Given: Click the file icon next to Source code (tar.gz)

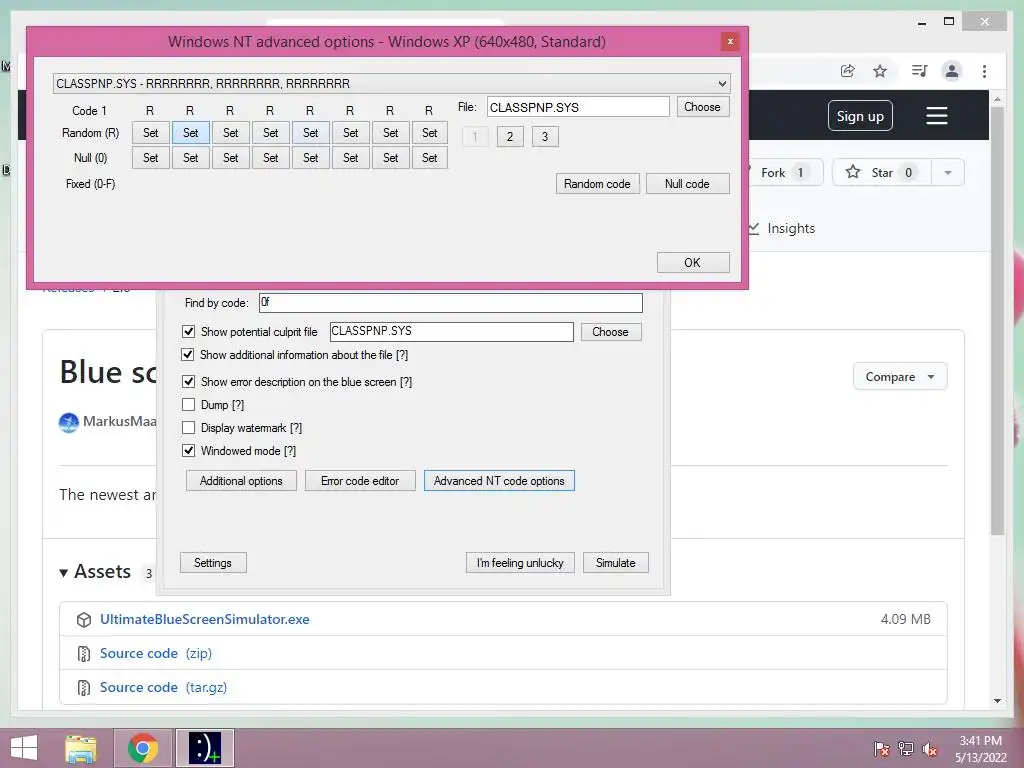Looking at the screenshot, I should click(84, 687).
